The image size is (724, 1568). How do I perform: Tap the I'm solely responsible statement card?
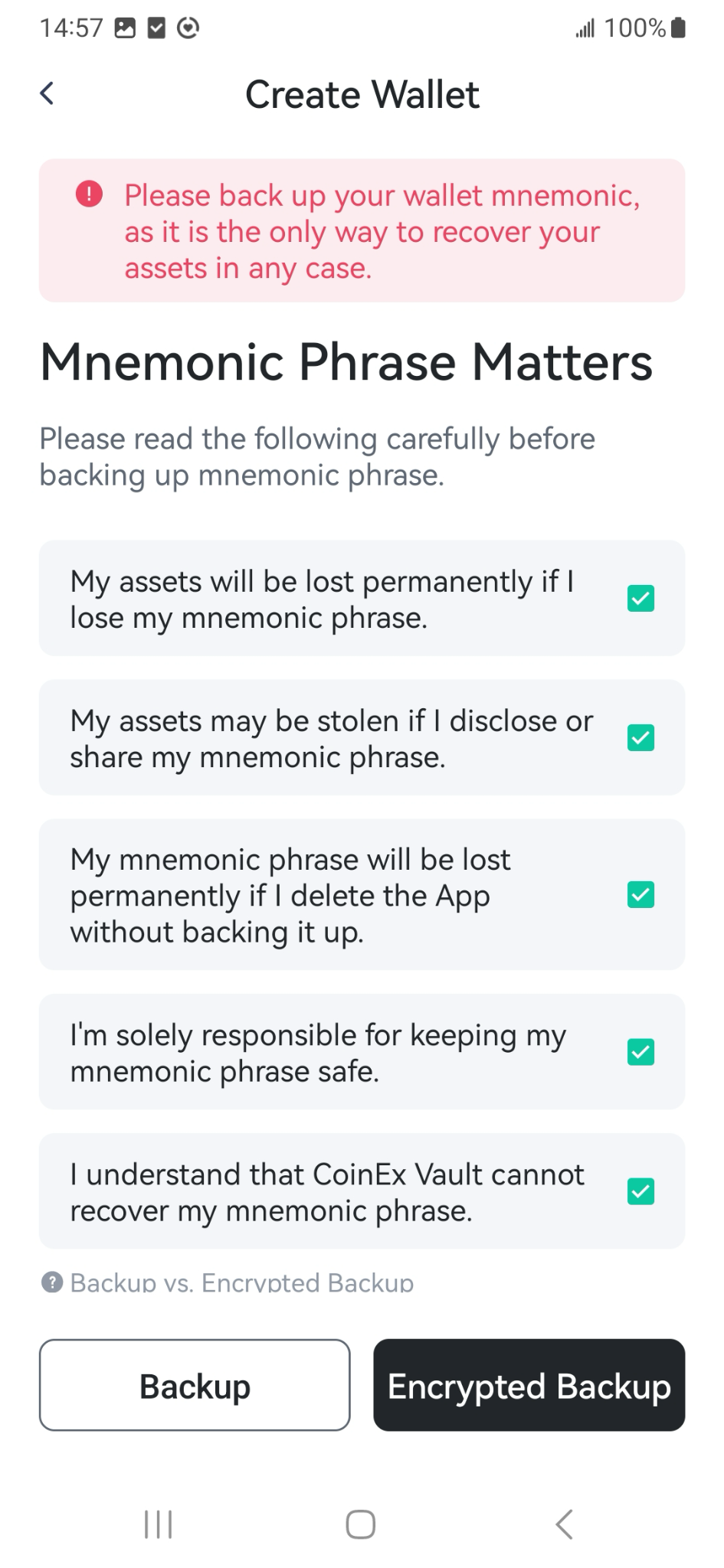(362, 1052)
